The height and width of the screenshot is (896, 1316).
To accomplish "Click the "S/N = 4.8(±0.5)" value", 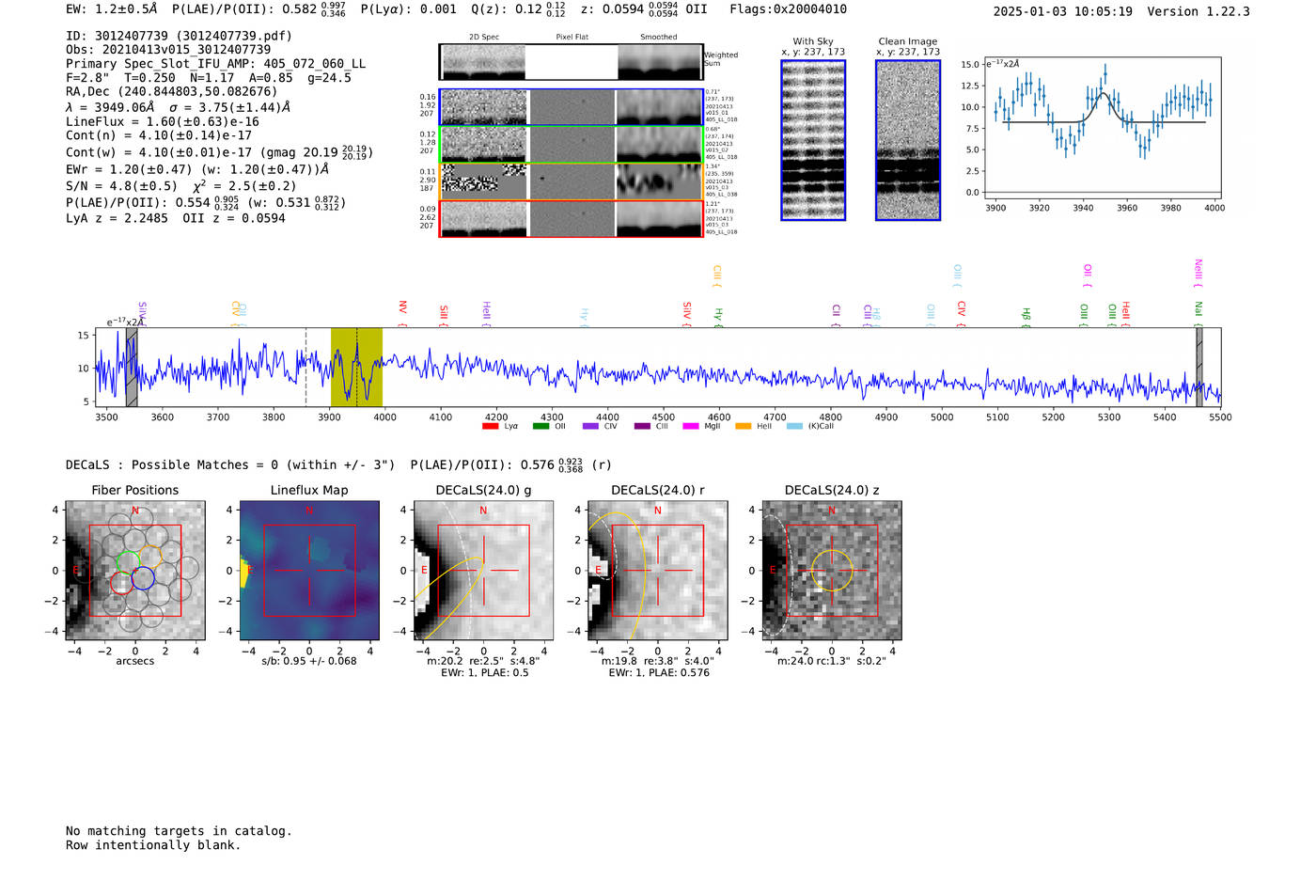I will 121,186.
